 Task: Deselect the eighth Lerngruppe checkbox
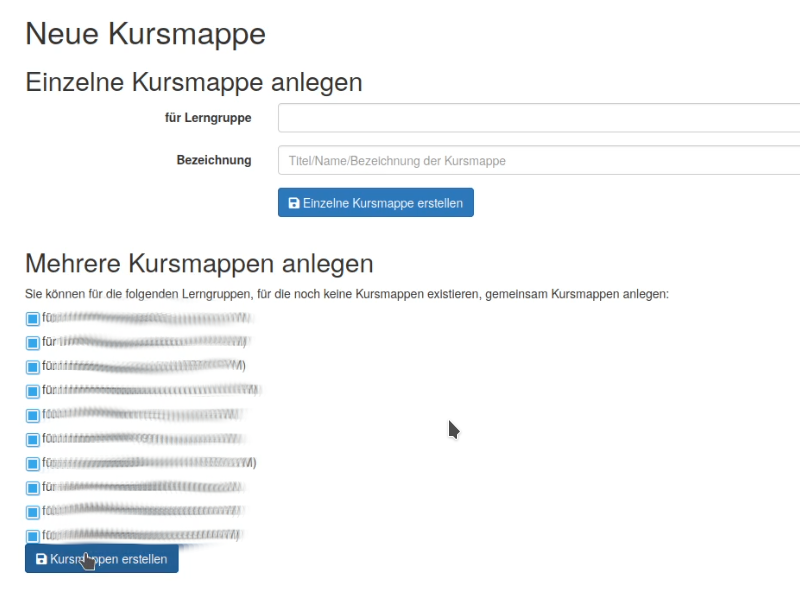pyautogui.click(x=32, y=488)
